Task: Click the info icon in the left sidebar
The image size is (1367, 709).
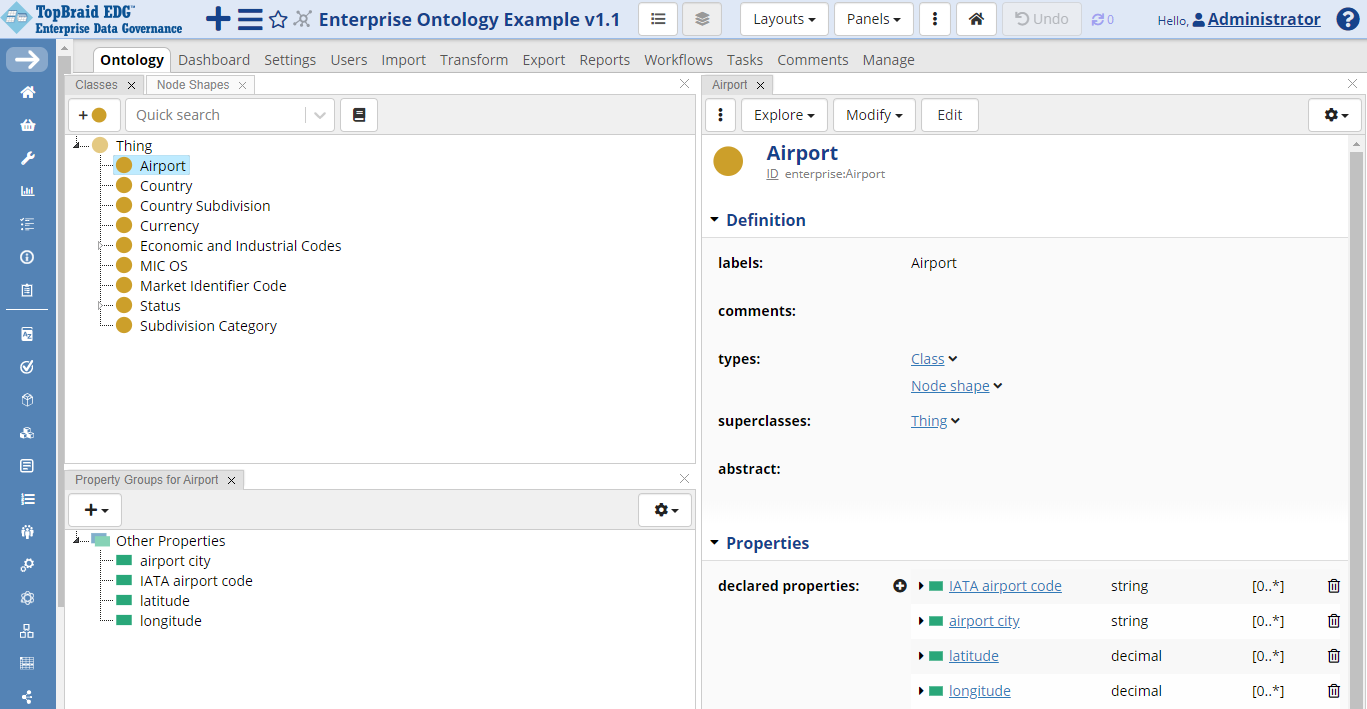Action: 26,257
